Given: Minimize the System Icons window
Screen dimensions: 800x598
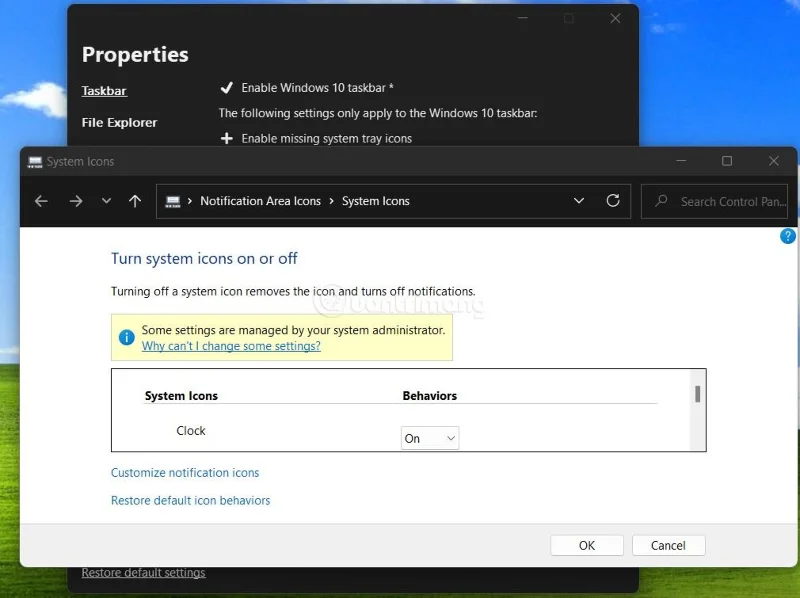Looking at the screenshot, I should (x=681, y=161).
